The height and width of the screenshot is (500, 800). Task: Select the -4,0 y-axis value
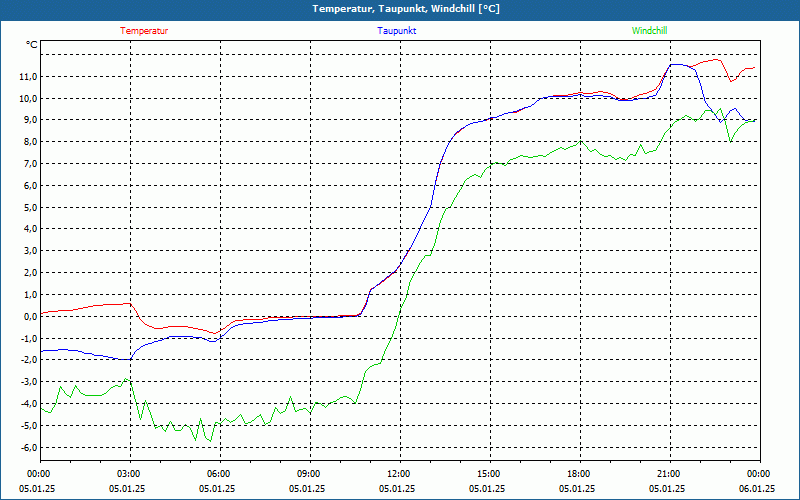(x=29, y=404)
